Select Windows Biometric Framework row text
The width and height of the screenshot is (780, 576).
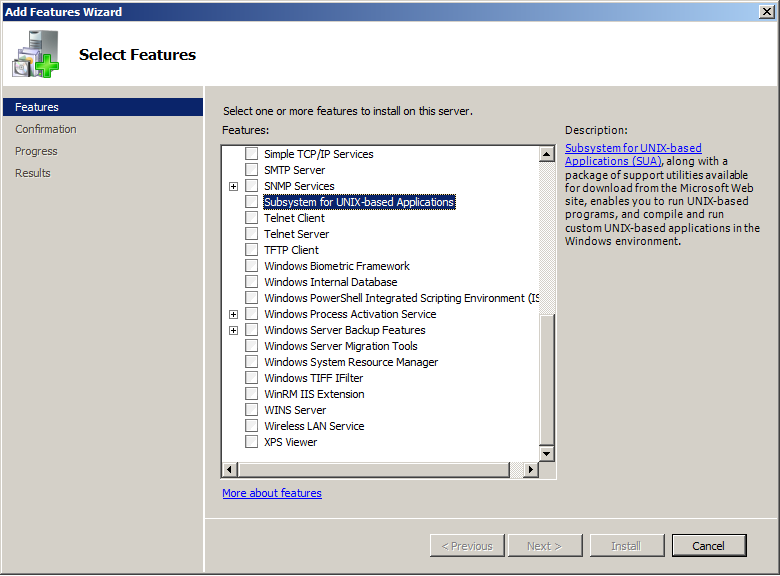point(337,266)
